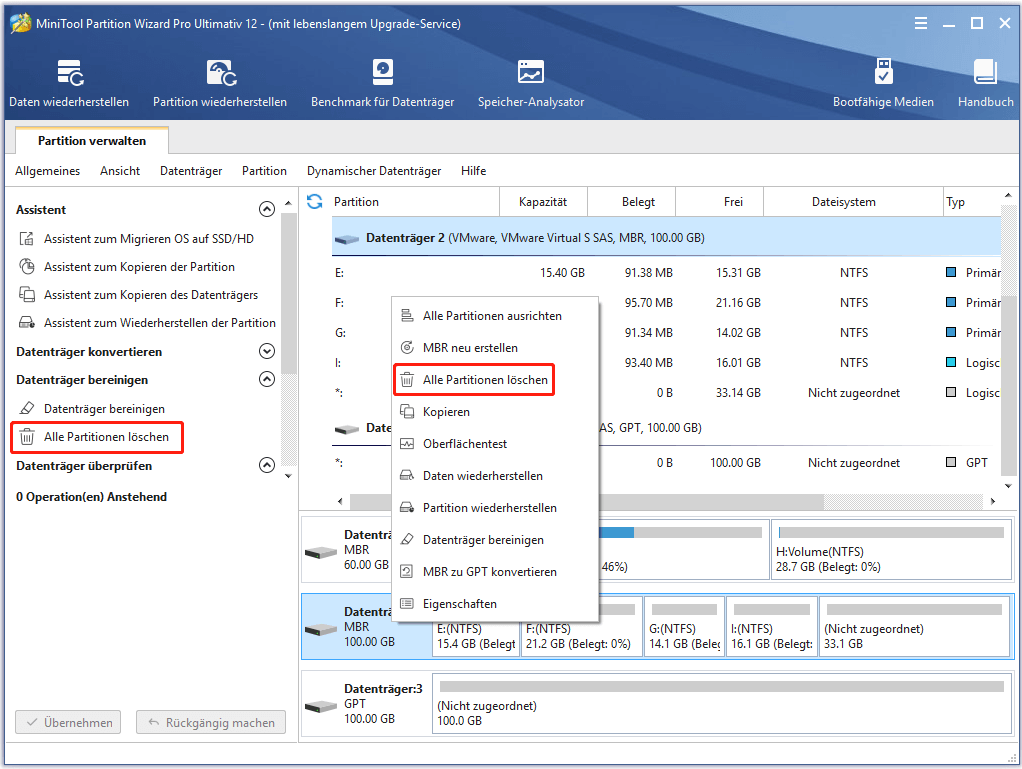Open Benchmark für Datenträger
The width and height of the screenshot is (1022, 769).
[383, 83]
